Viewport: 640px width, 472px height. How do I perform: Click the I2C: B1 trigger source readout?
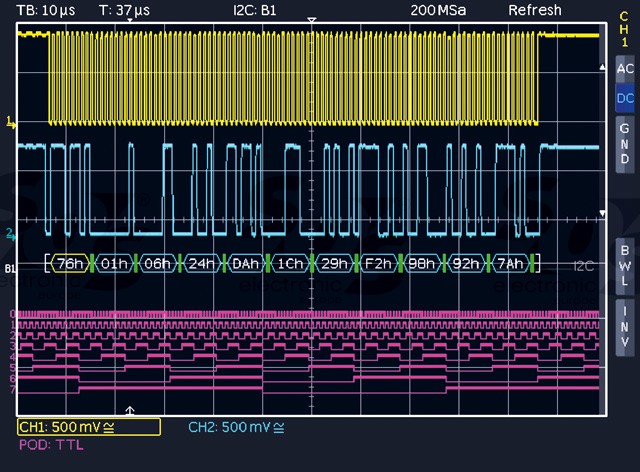click(255, 10)
